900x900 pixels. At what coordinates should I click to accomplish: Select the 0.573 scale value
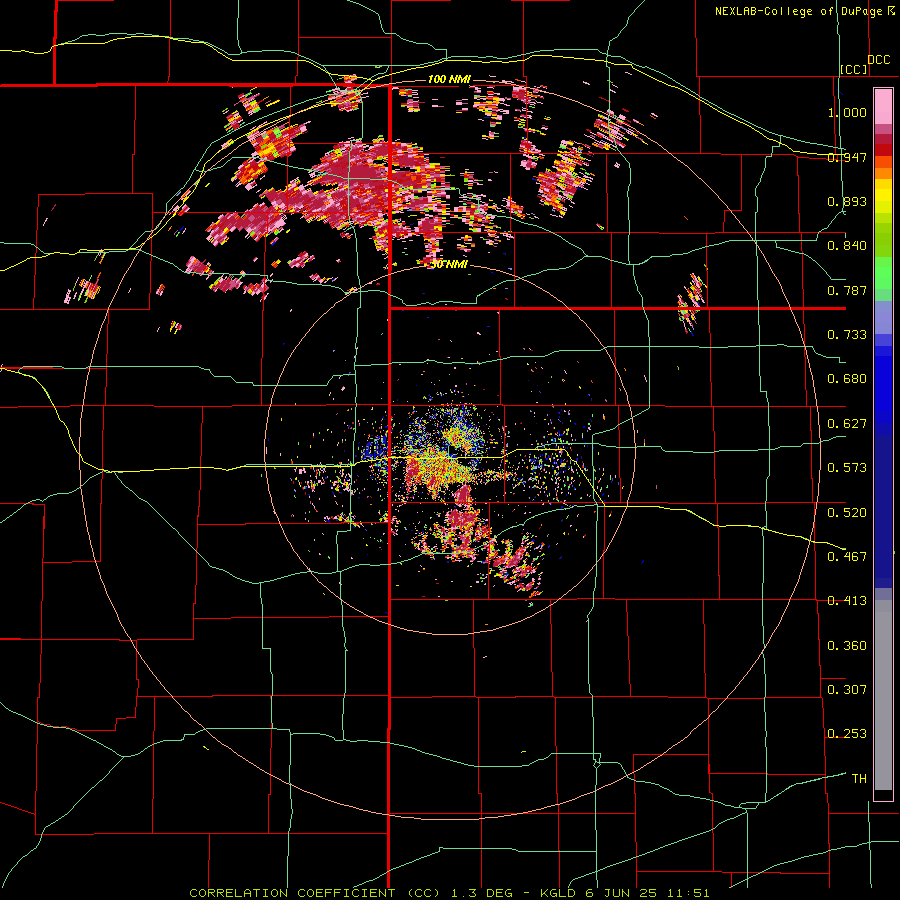[847, 468]
